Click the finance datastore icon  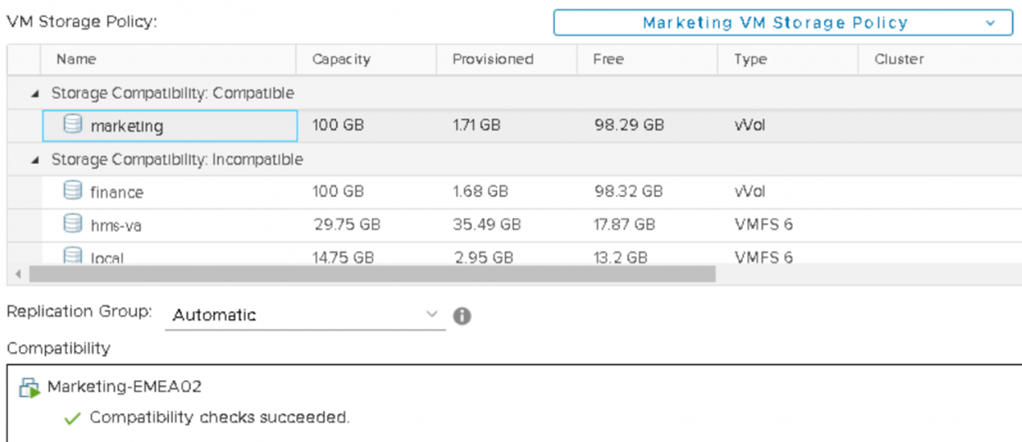tap(73, 192)
